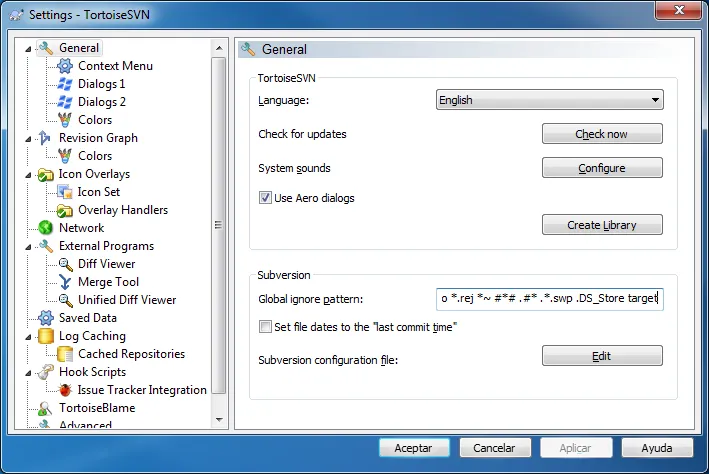Close the Settings window
The width and height of the screenshot is (709, 474).
678,10
